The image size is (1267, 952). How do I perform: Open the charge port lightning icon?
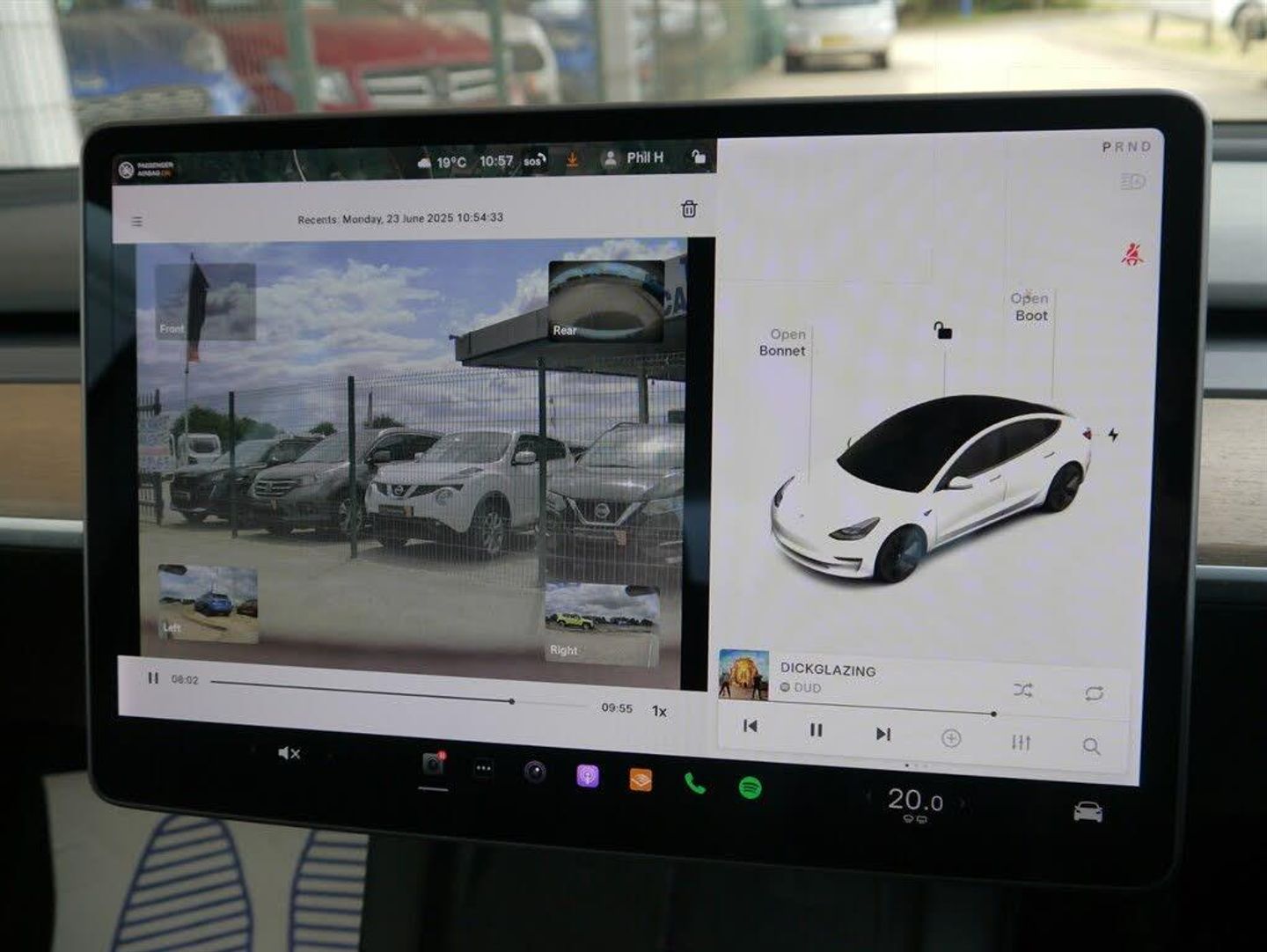[1113, 435]
